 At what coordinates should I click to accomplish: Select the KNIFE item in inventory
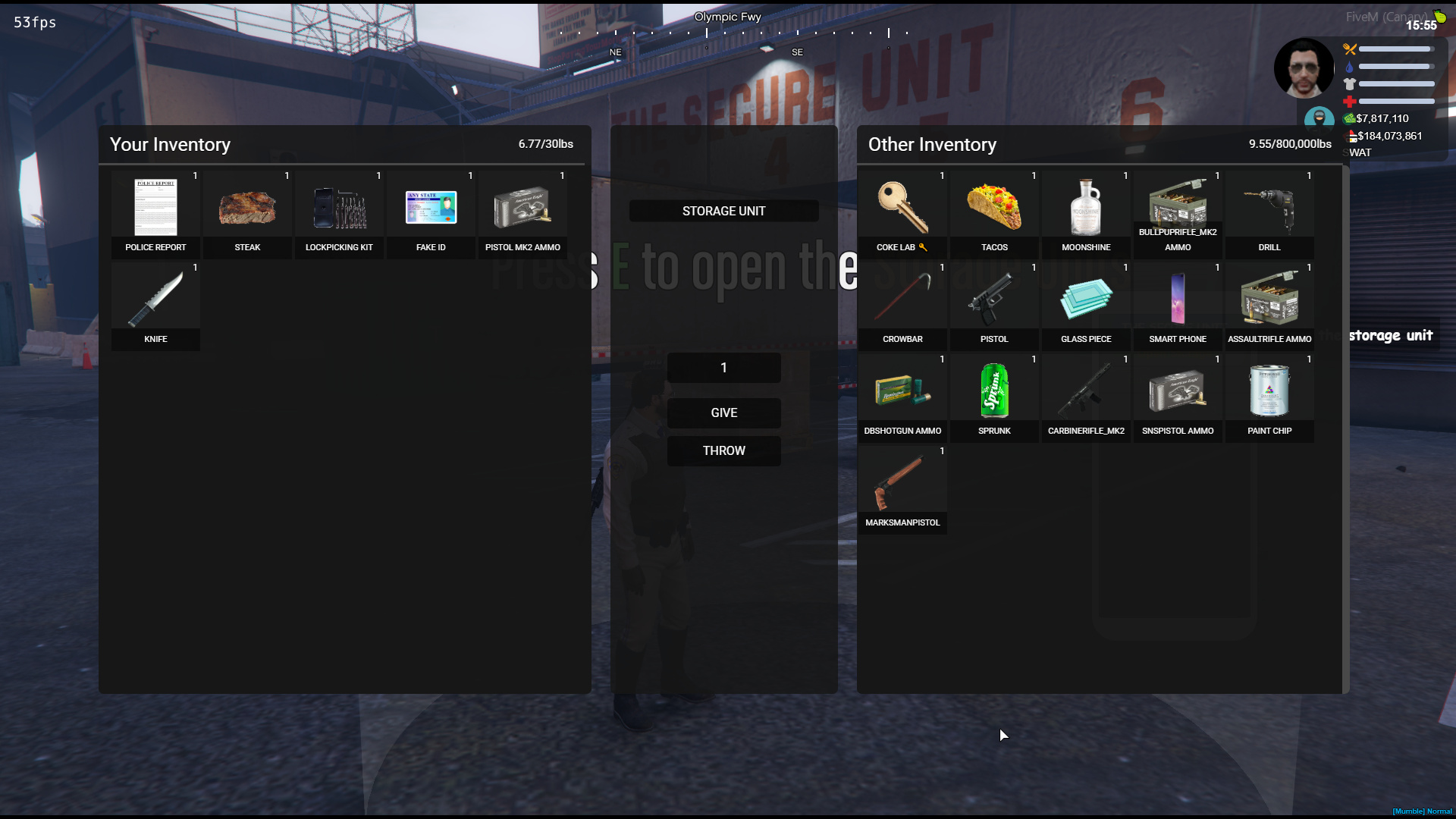(155, 303)
